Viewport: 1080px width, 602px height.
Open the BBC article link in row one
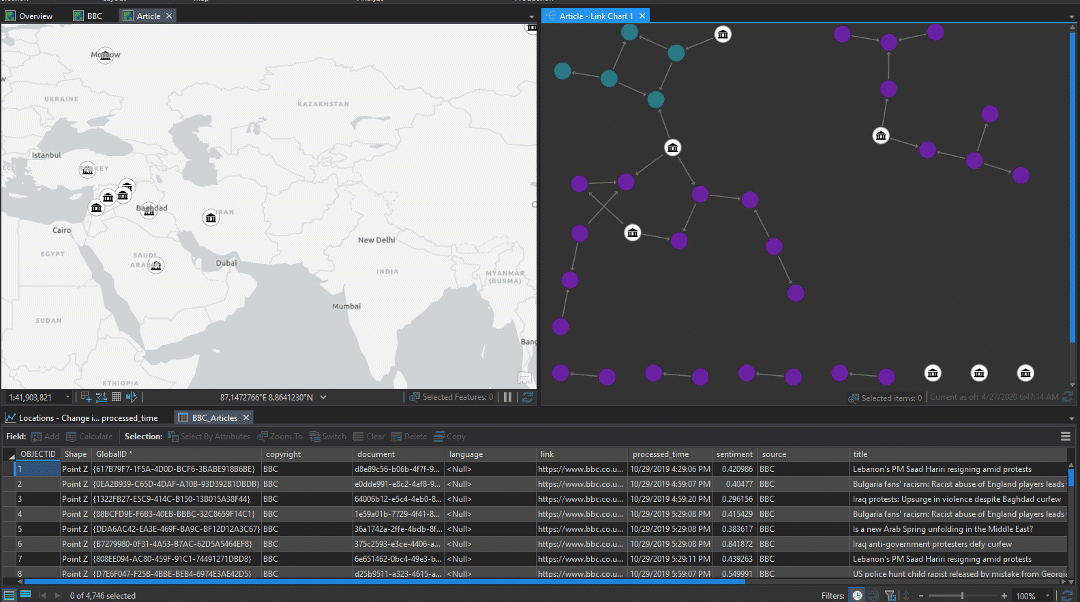point(580,468)
